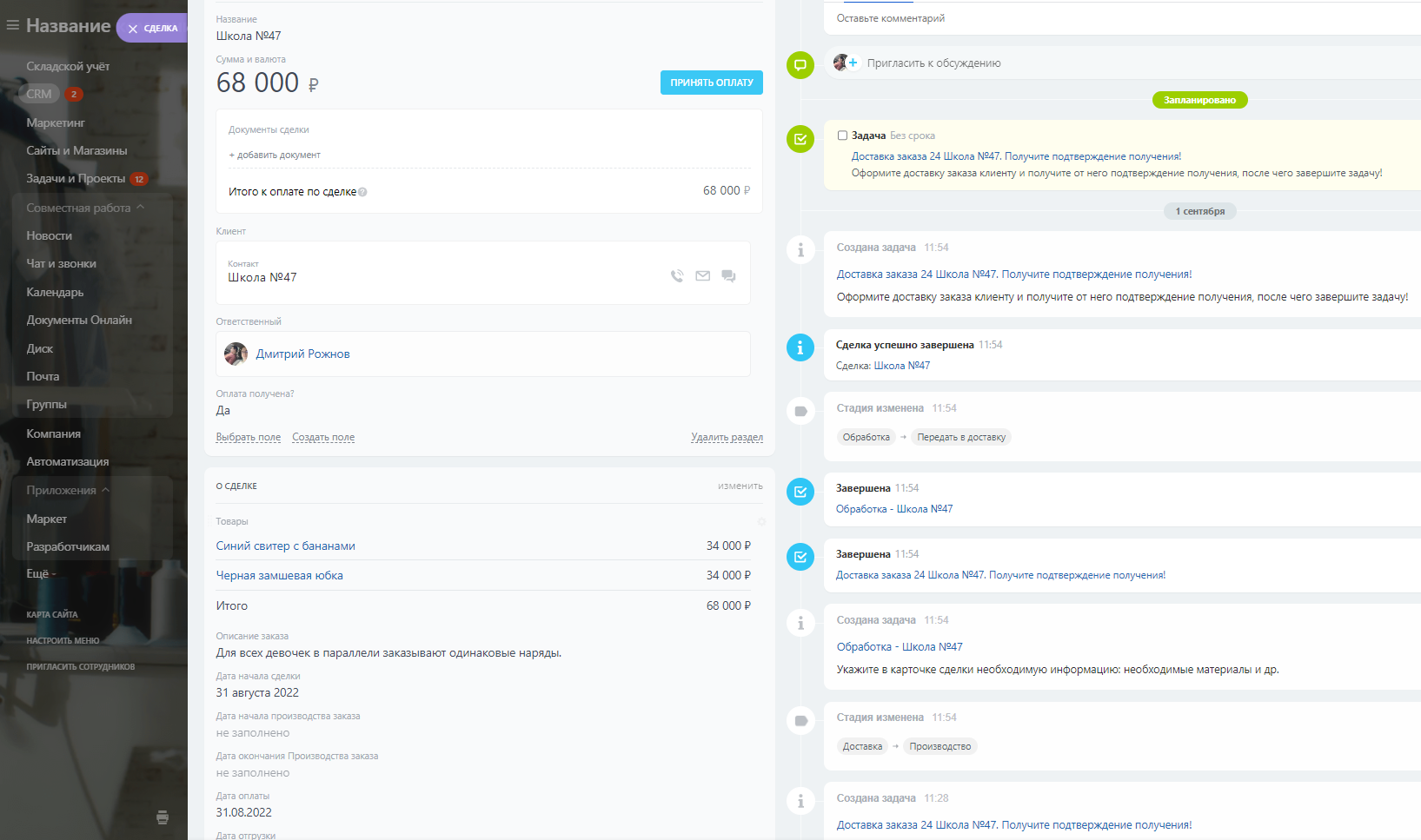
Task: Click the email envelope icon in the contact card
Action: point(703,276)
